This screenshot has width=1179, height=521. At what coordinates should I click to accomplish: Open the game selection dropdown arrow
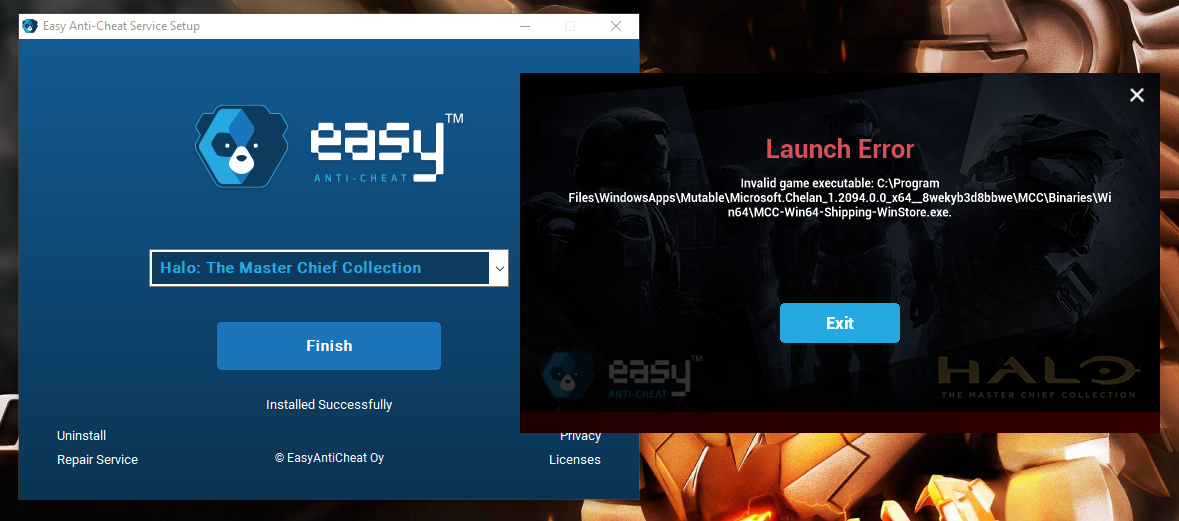click(499, 268)
